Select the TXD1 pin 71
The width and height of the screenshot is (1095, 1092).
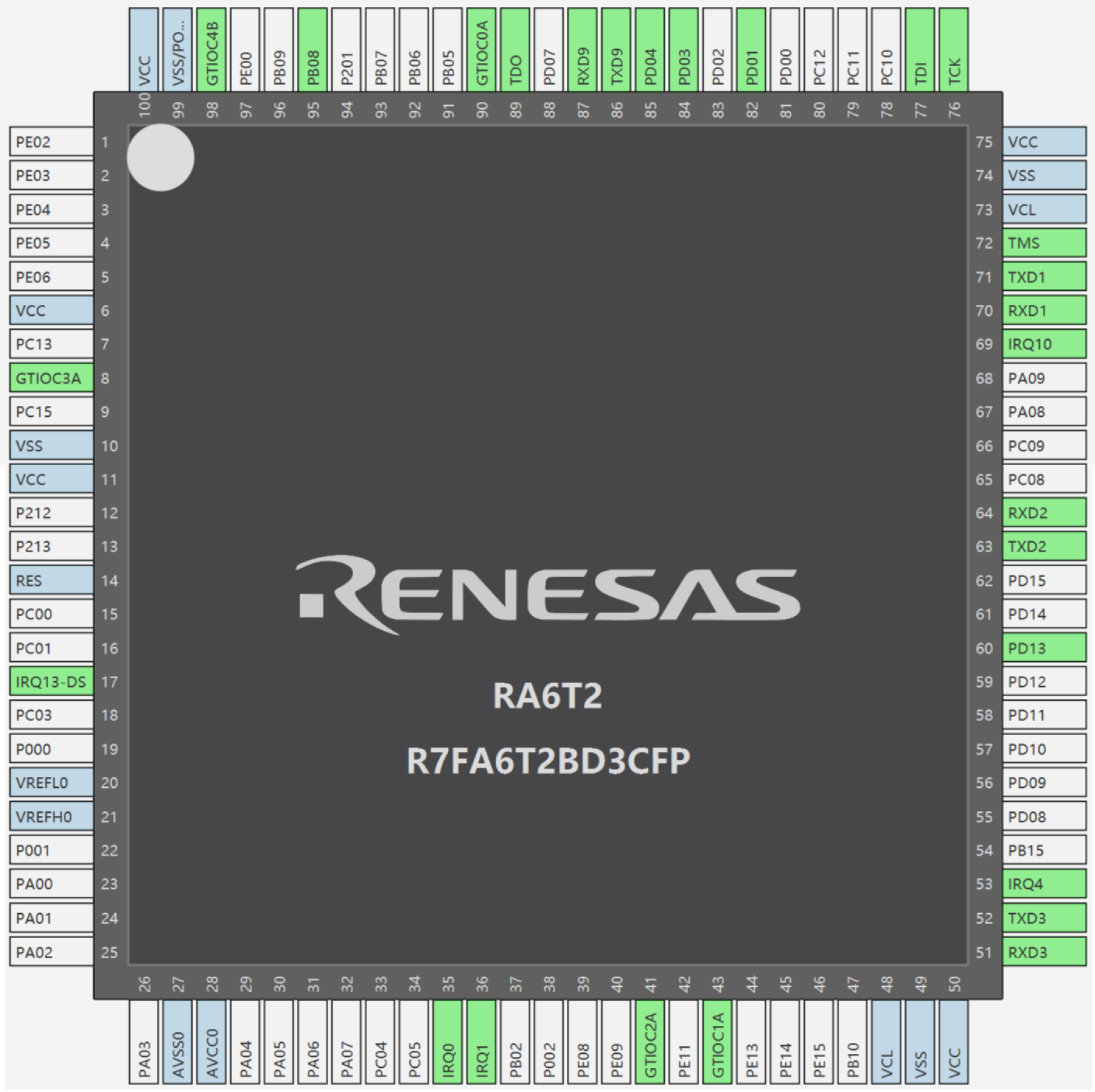[x=1044, y=277]
